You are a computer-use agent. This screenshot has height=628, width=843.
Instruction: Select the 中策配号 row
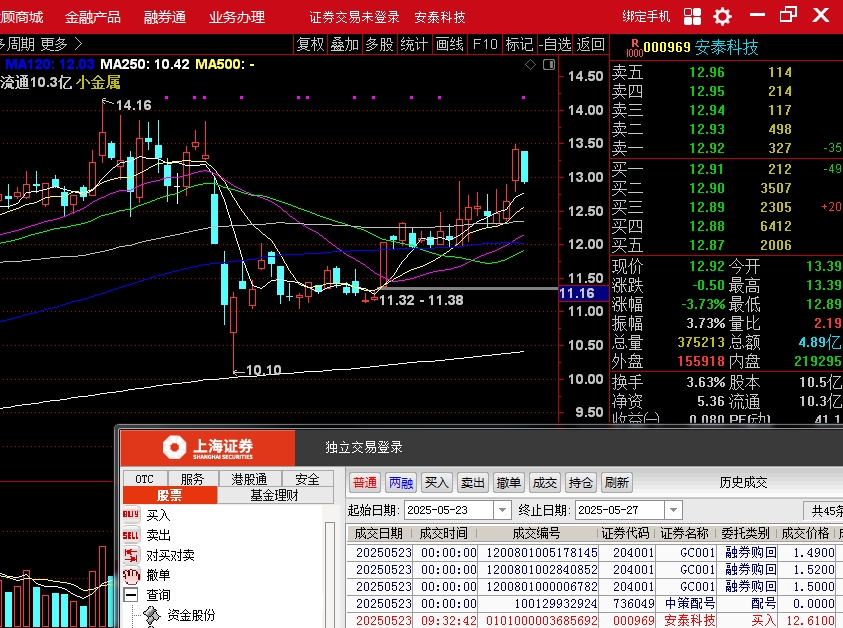[x=595, y=603]
